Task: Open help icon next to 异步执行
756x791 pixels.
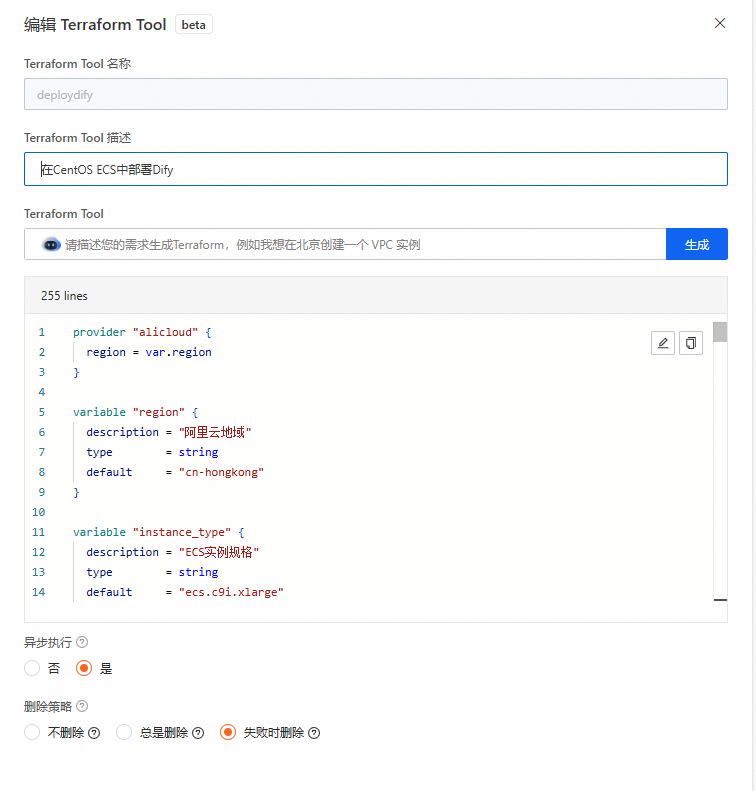Action: pyautogui.click(x=82, y=642)
